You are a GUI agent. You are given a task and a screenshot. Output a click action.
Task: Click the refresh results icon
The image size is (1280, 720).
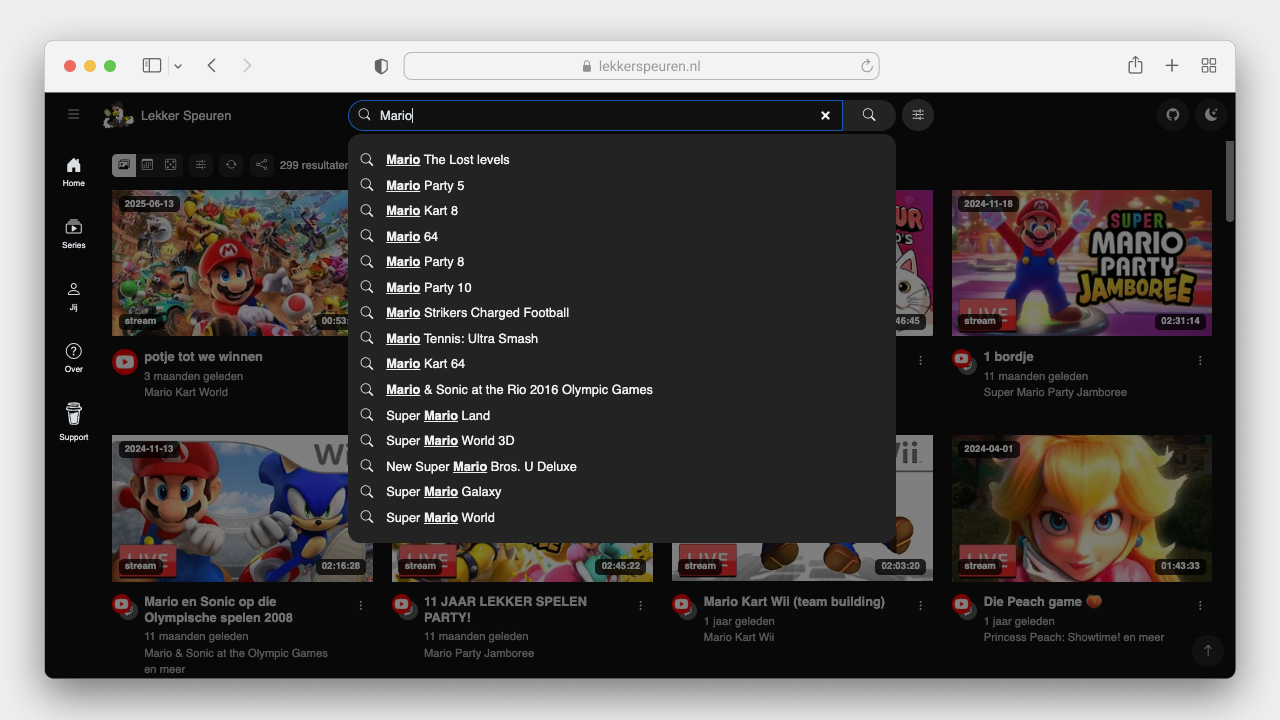click(x=231, y=165)
